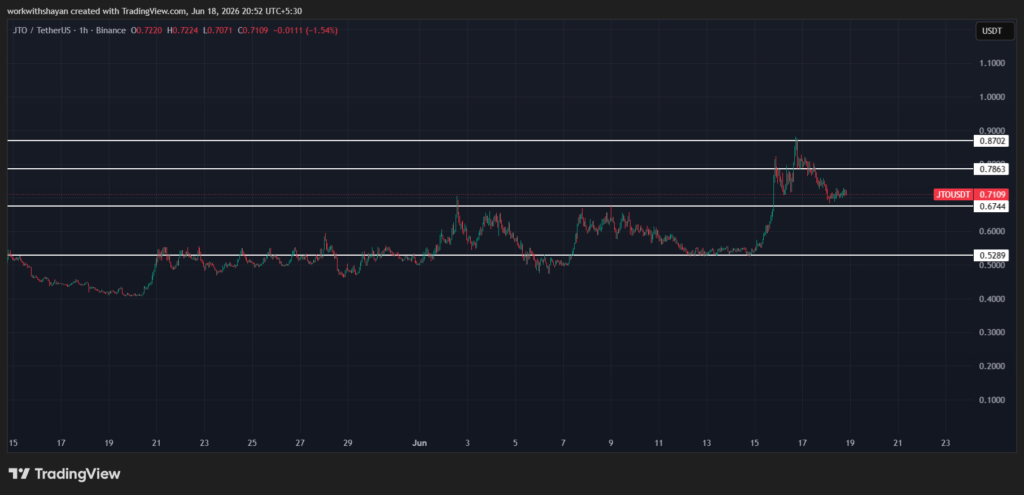Select the JTO / TetherUS symbol title
This screenshot has width=1024, height=495.
[41, 30]
